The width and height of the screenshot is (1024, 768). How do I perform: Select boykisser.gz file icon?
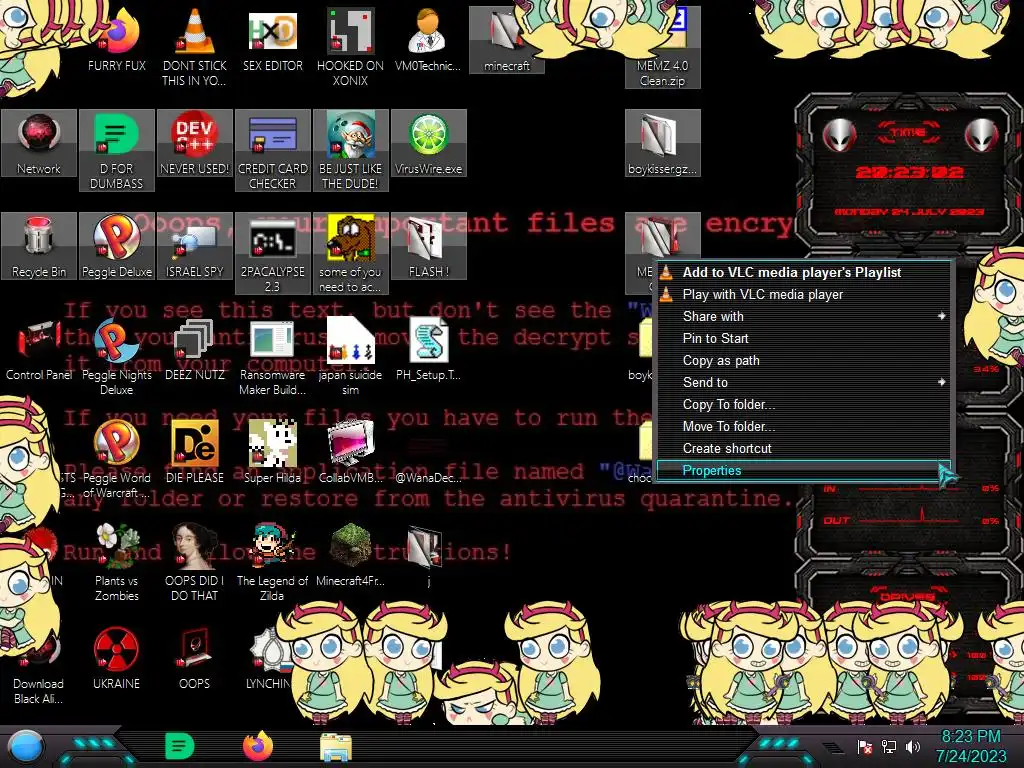[662, 143]
